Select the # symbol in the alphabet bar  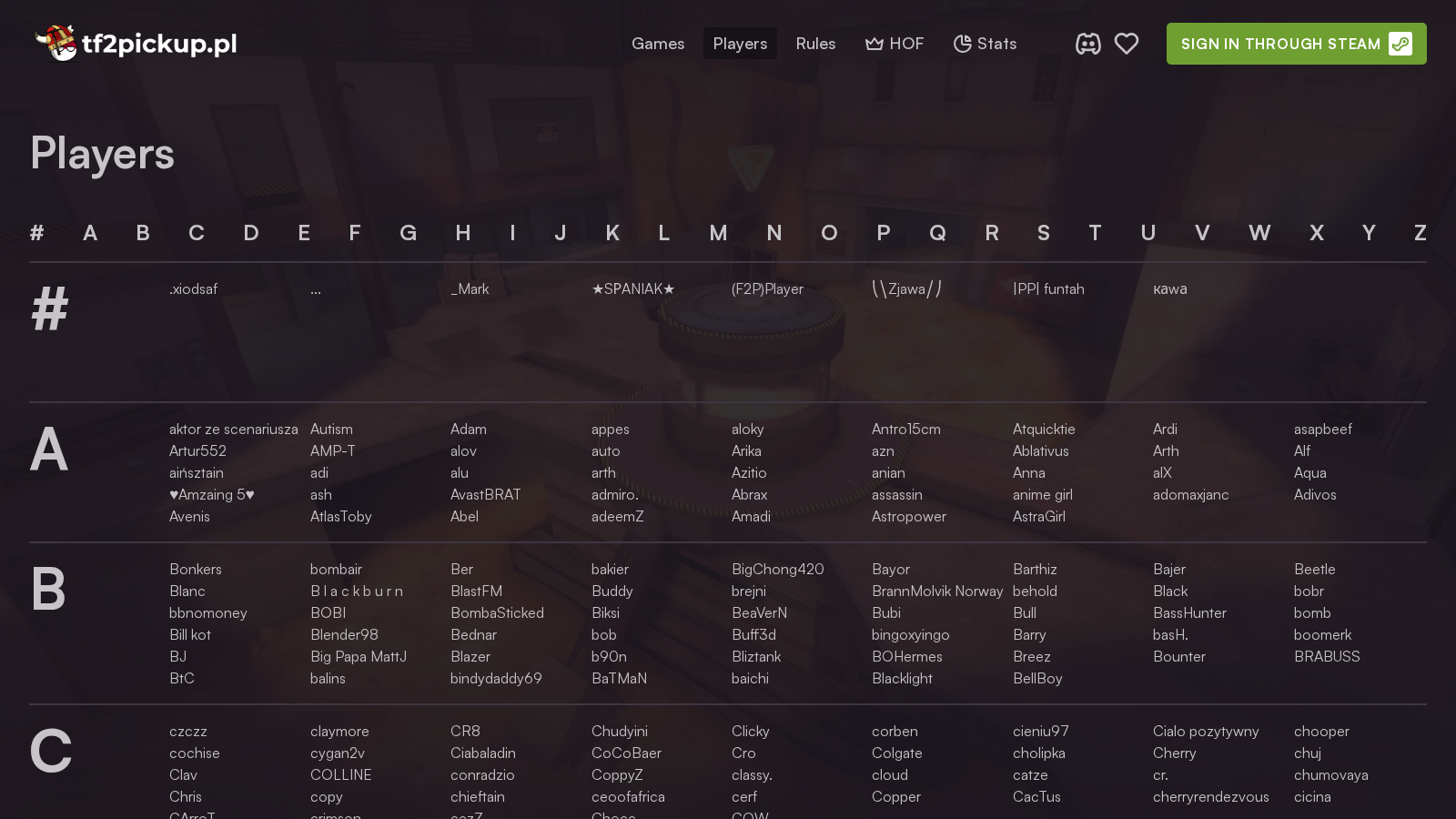(37, 233)
